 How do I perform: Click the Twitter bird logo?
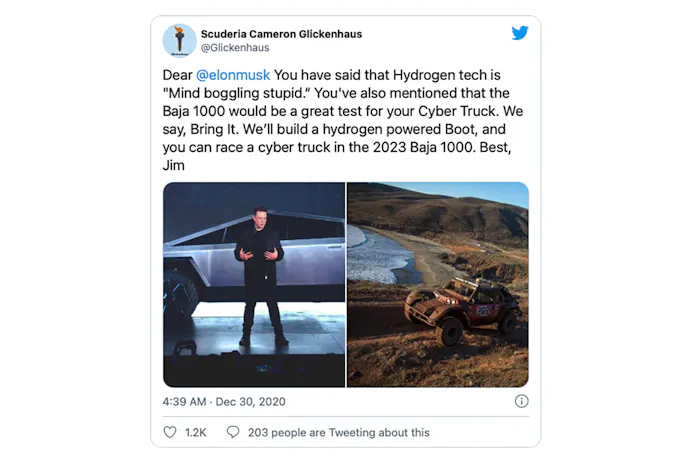(520, 33)
